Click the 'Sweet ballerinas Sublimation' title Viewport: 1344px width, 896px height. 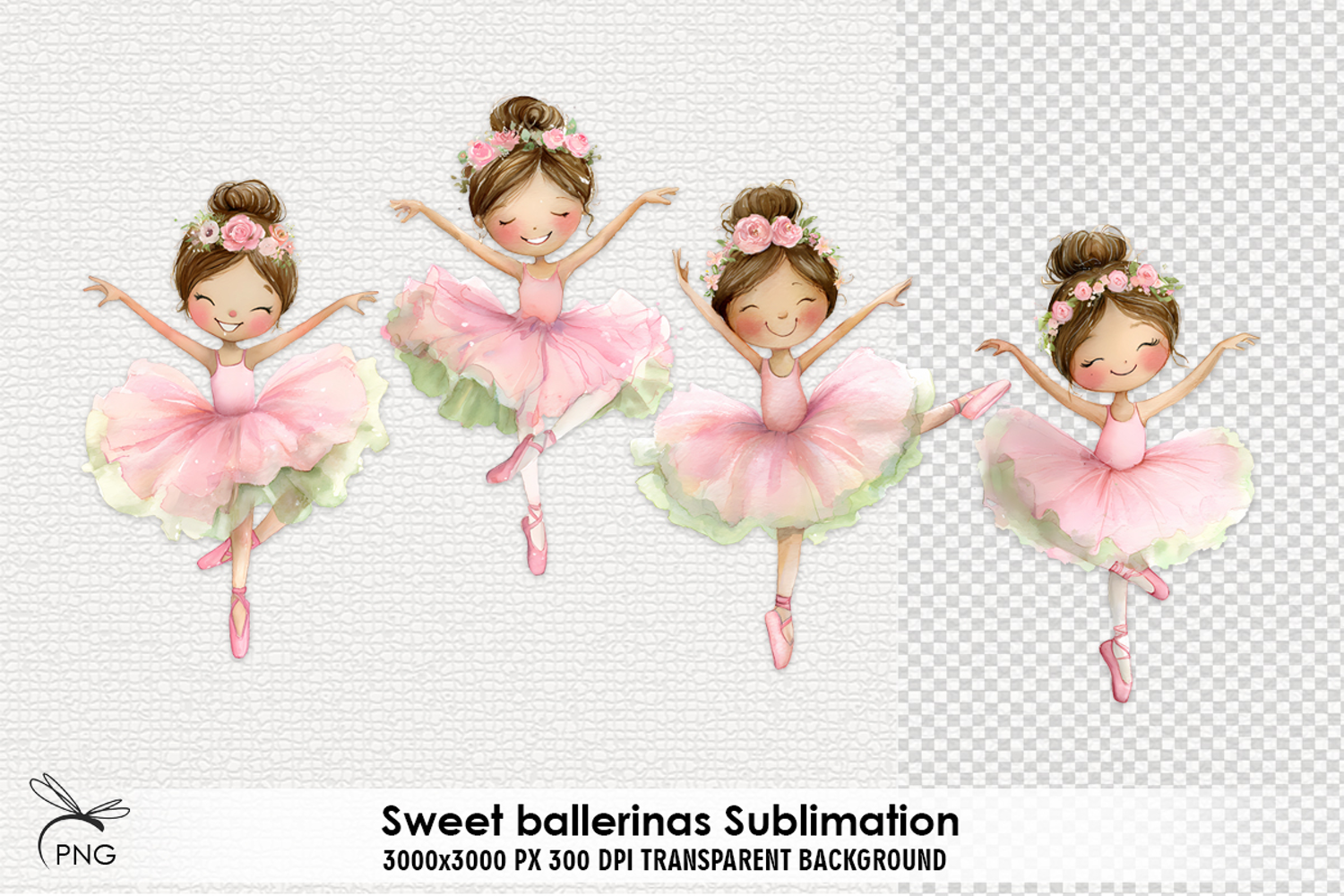[x=670, y=820]
